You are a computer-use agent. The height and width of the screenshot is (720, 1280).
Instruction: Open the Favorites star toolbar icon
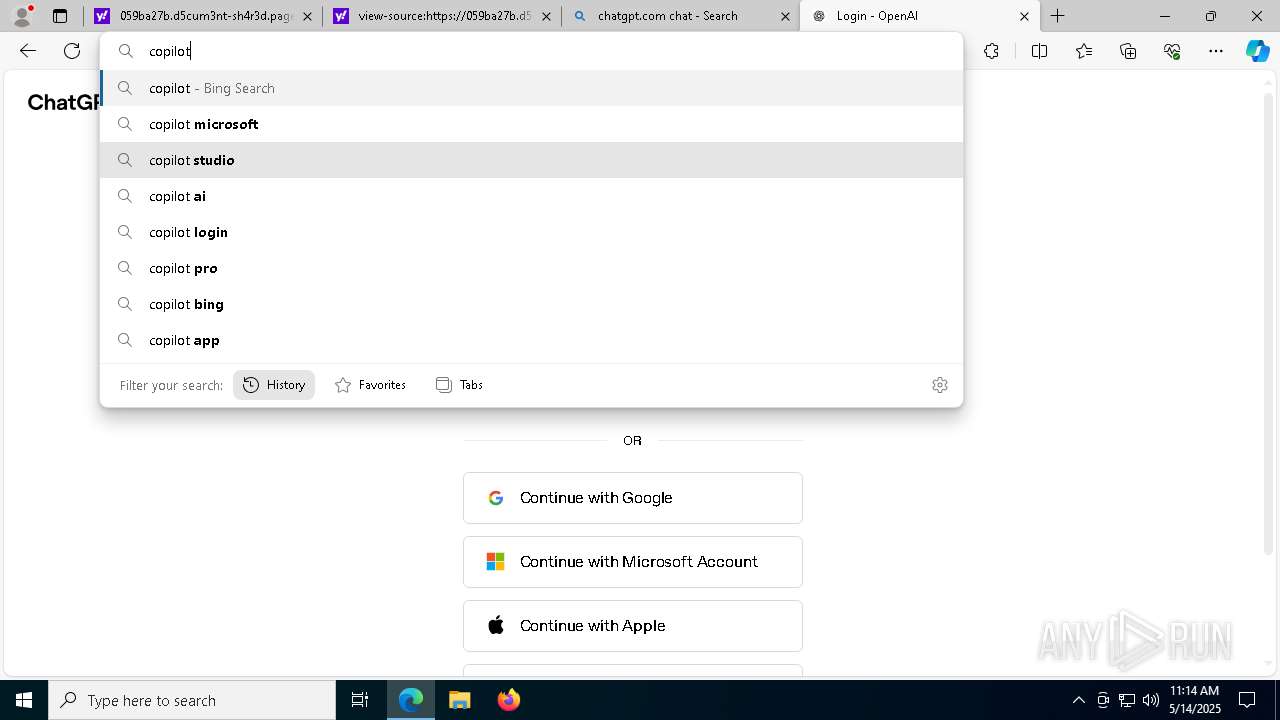(1084, 51)
